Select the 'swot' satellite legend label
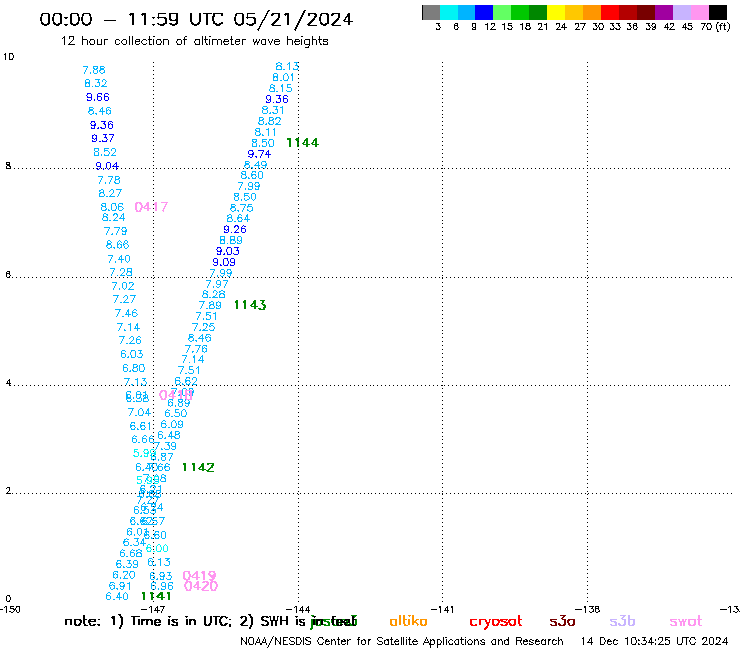The image size is (740, 650). point(686,622)
